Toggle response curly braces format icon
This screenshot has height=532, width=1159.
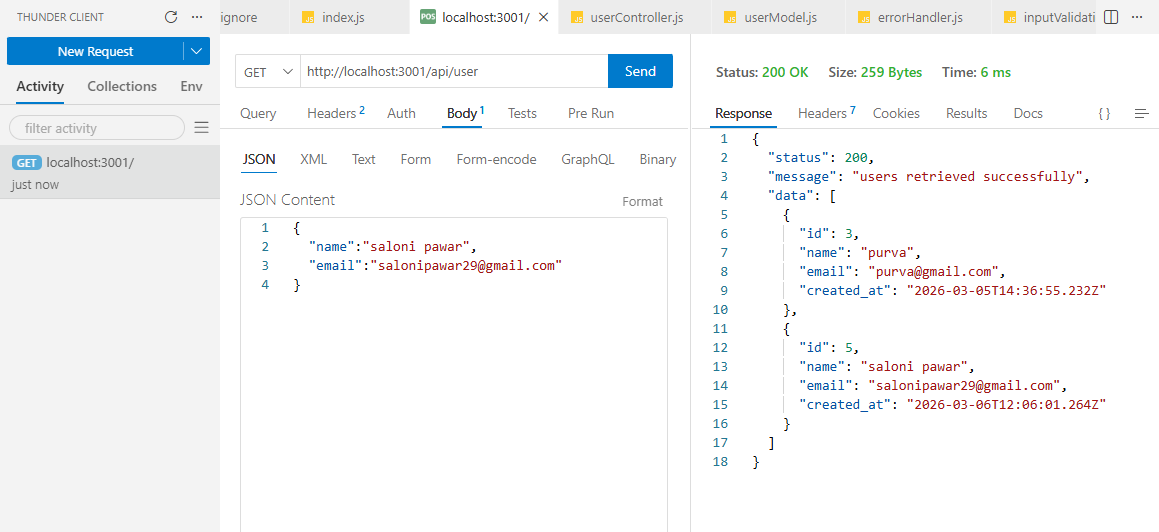[x=1104, y=113]
